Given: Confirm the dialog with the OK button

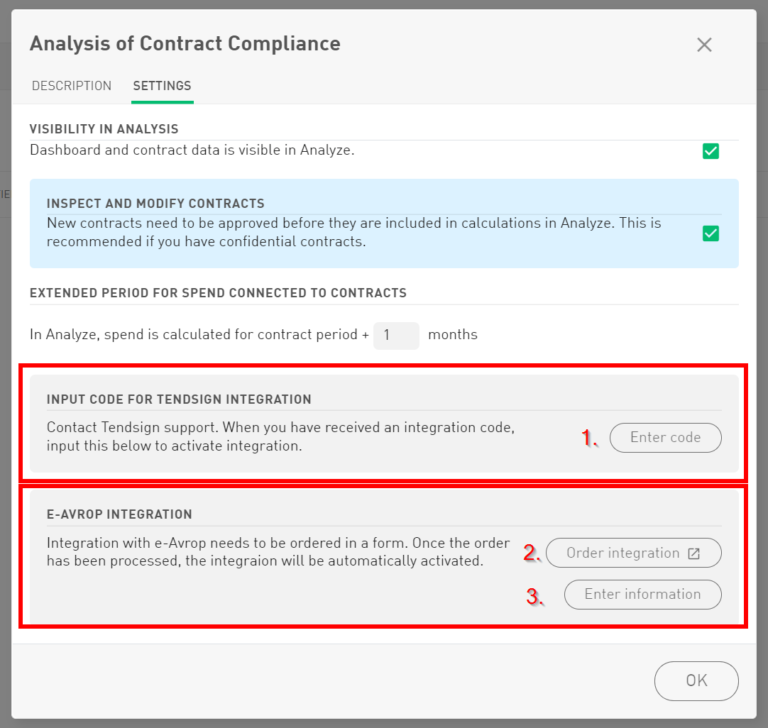Looking at the screenshot, I should coord(696,681).
